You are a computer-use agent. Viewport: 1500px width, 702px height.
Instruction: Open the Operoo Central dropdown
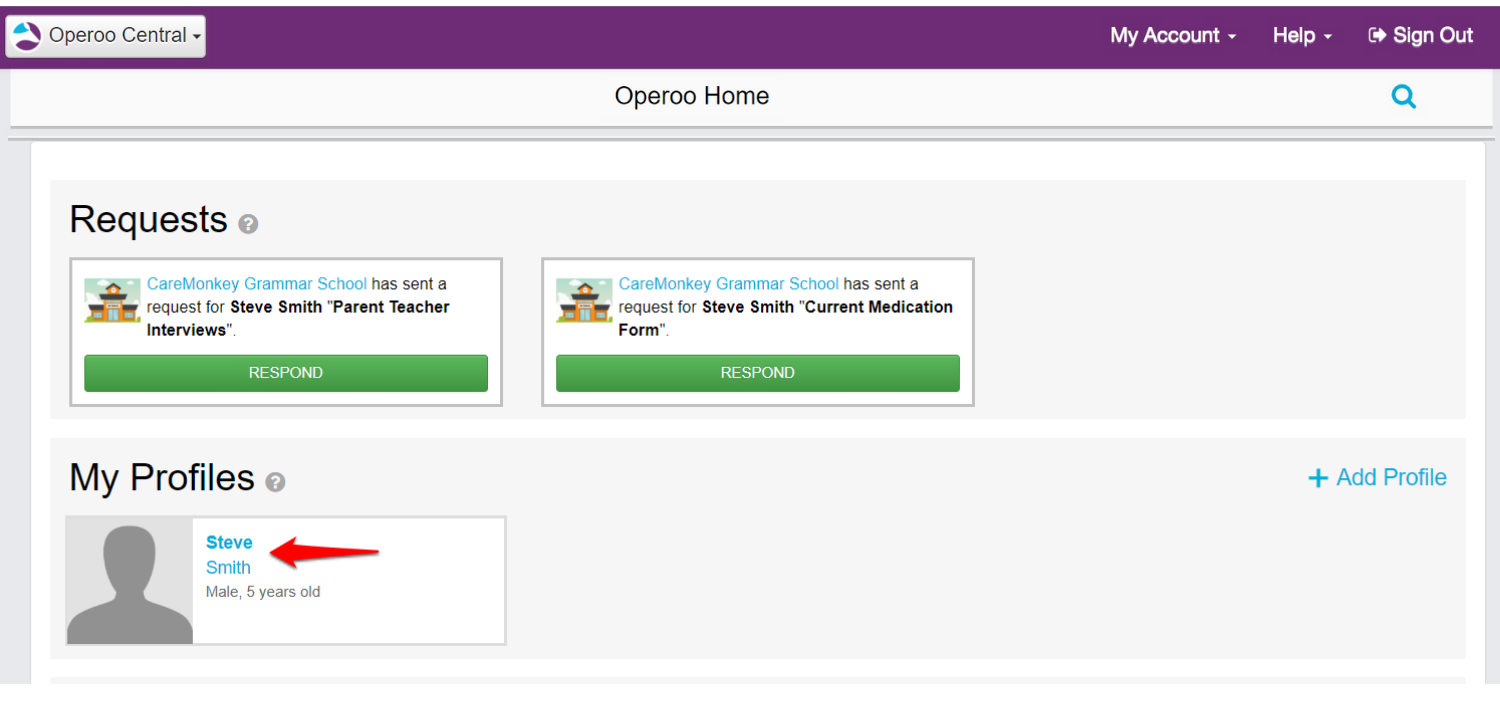tap(106, 36)
